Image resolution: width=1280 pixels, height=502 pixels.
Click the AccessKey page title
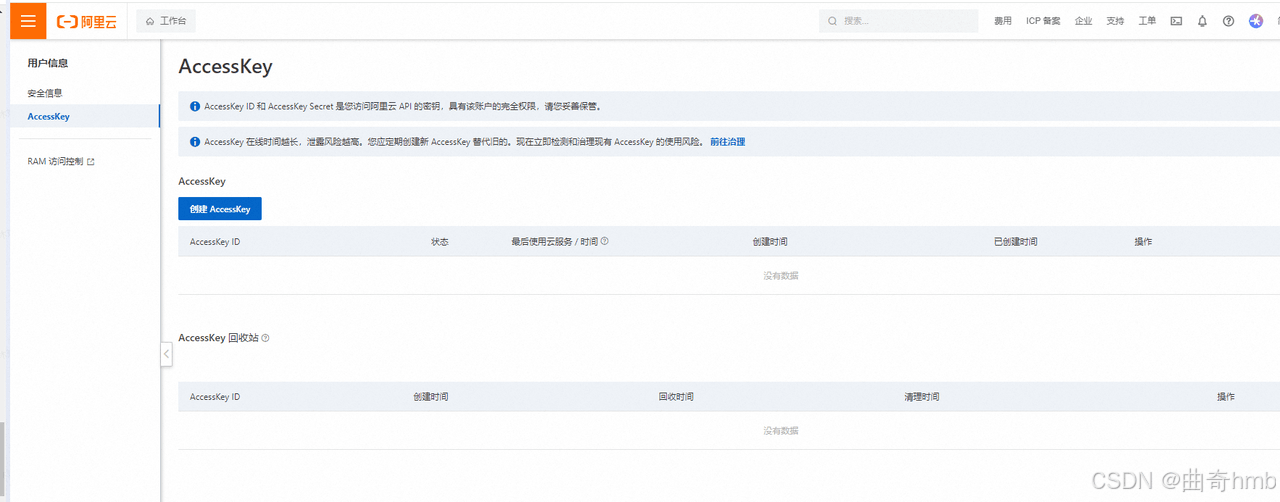tap(225, 67)
